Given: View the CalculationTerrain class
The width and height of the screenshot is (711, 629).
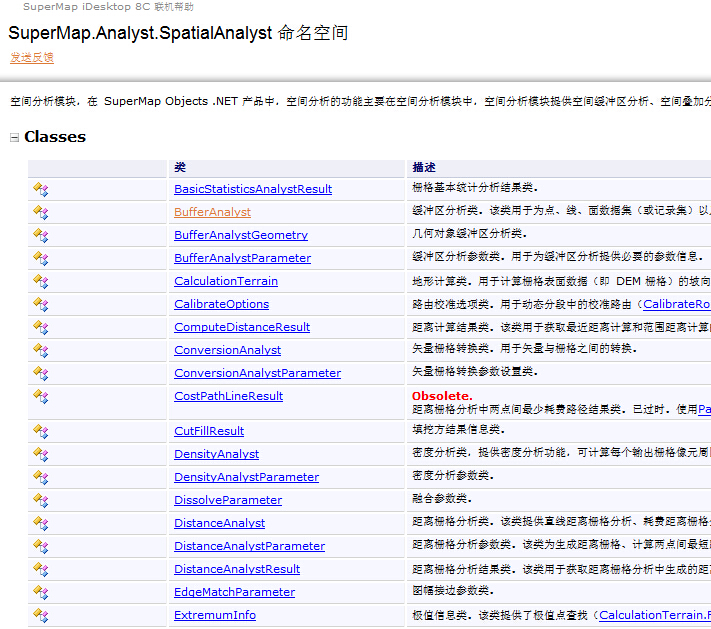Looking at the screenshot, I should tap(226, 281).
